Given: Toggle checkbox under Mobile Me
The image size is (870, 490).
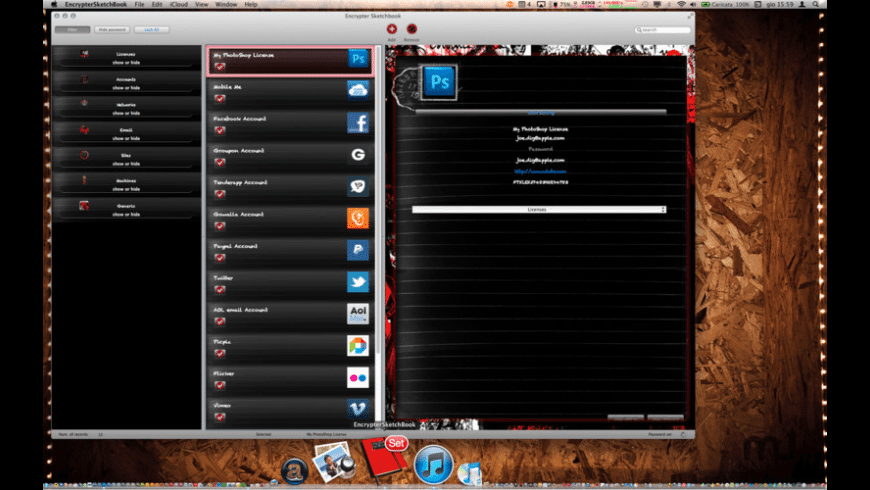Looking at the screenshot, I should coord(220,98).
